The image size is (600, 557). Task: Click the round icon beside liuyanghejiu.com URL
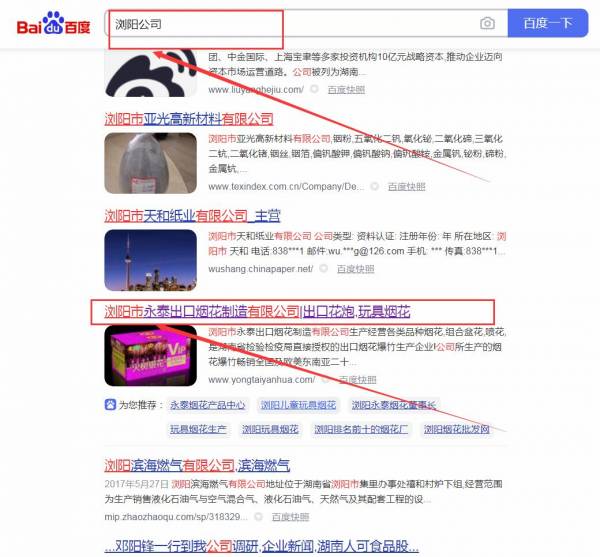coord(316,90)
